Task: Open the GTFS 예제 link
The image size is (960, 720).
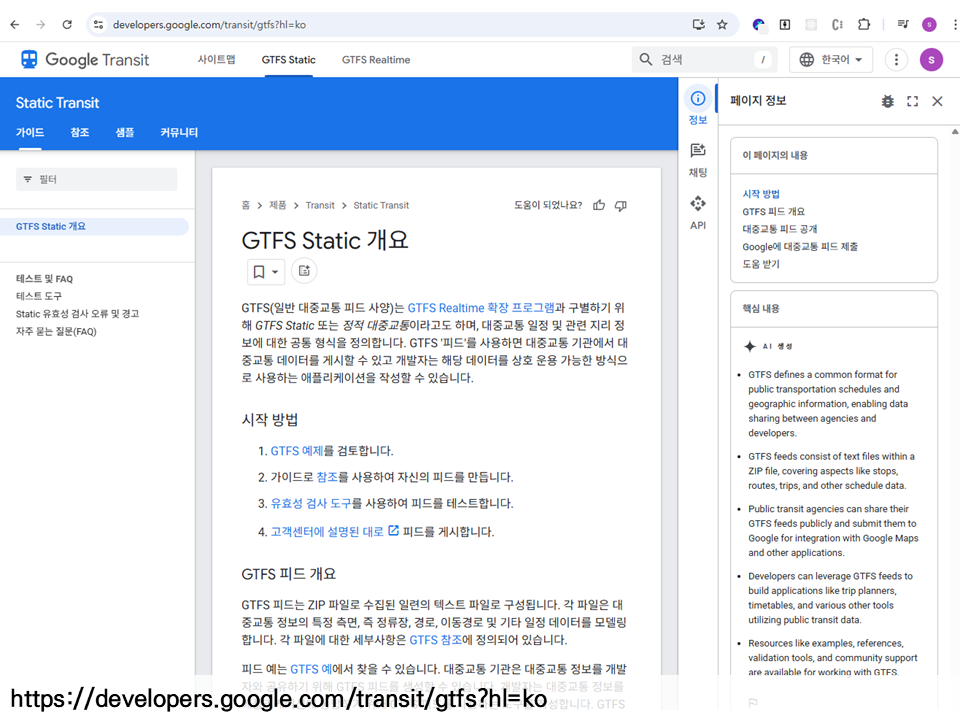Action: pyautogui.click(x=297, y=451)
